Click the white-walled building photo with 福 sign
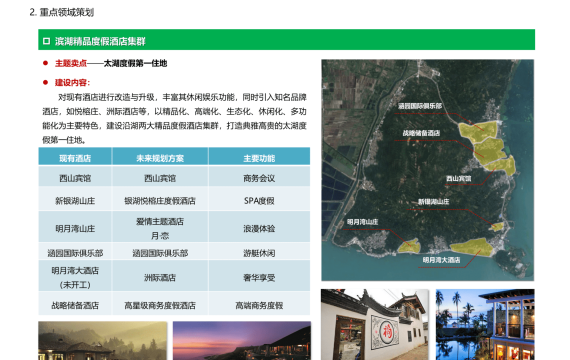This screenshot has width=570, height=360. 375,324
